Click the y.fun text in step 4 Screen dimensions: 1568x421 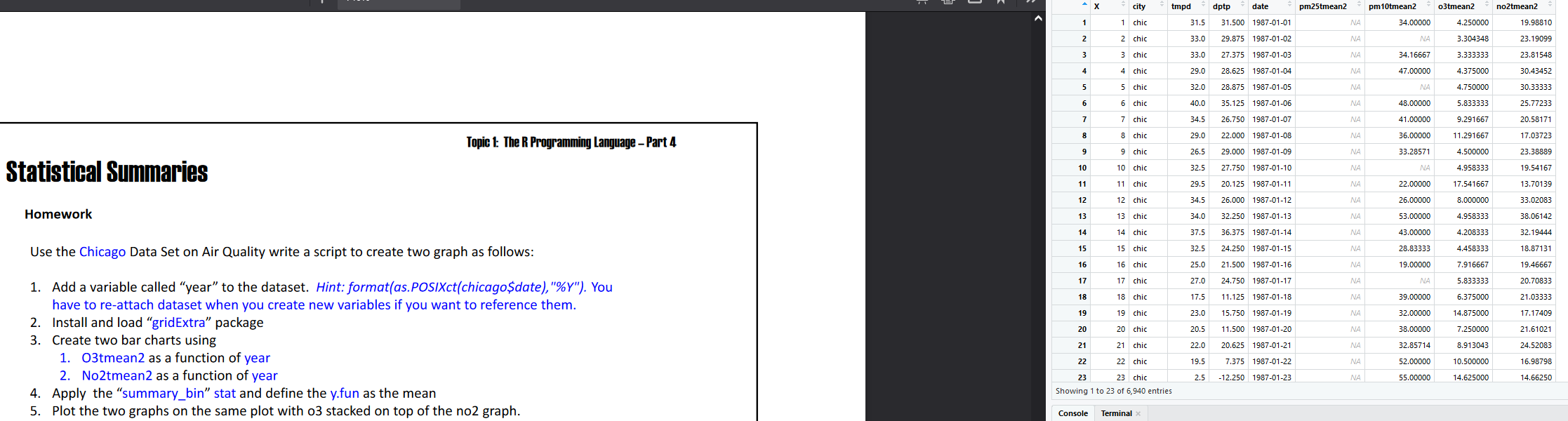pos(345,394)
